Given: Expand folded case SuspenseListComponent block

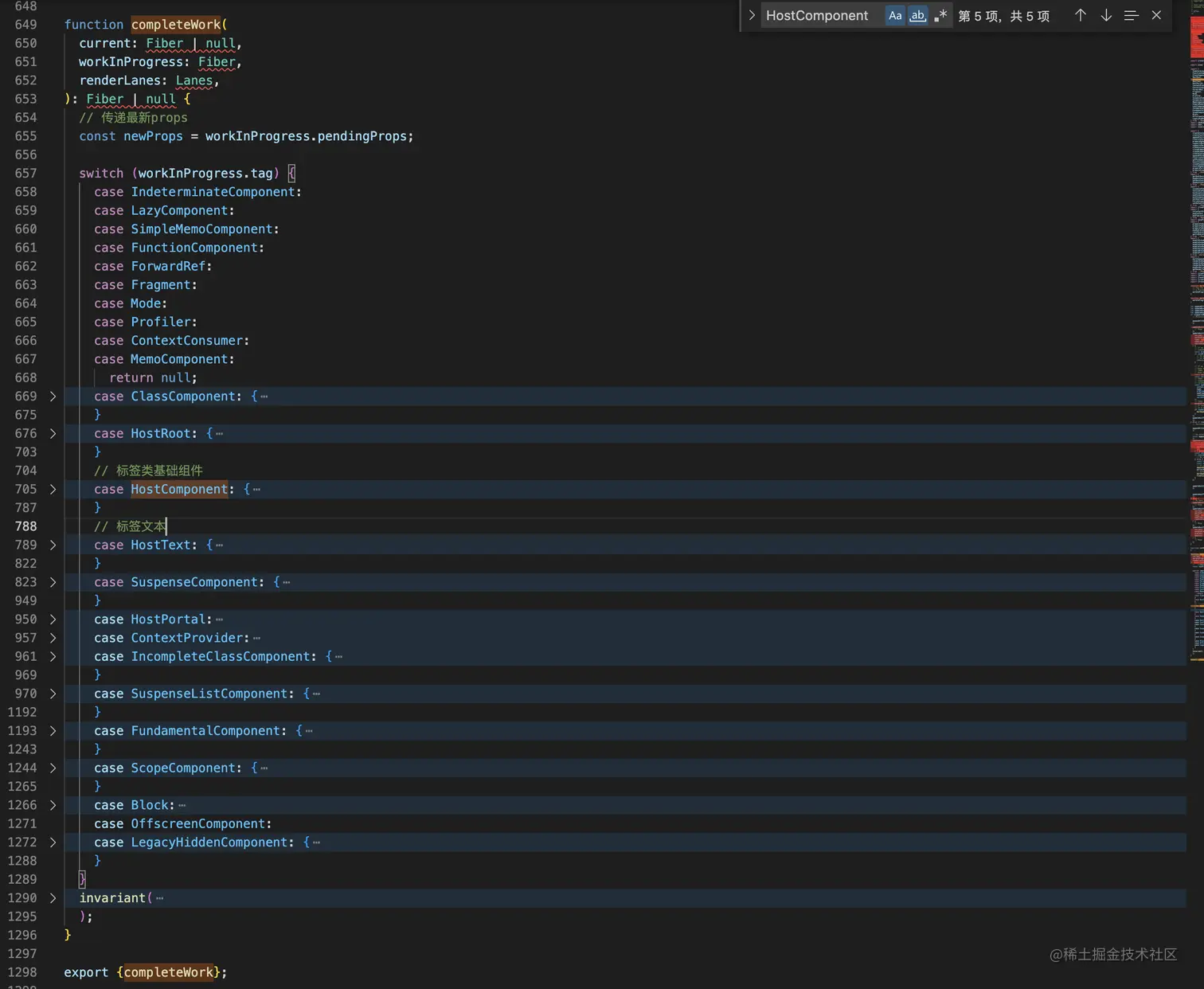Looking at the screenshot, I should [53, 694].
